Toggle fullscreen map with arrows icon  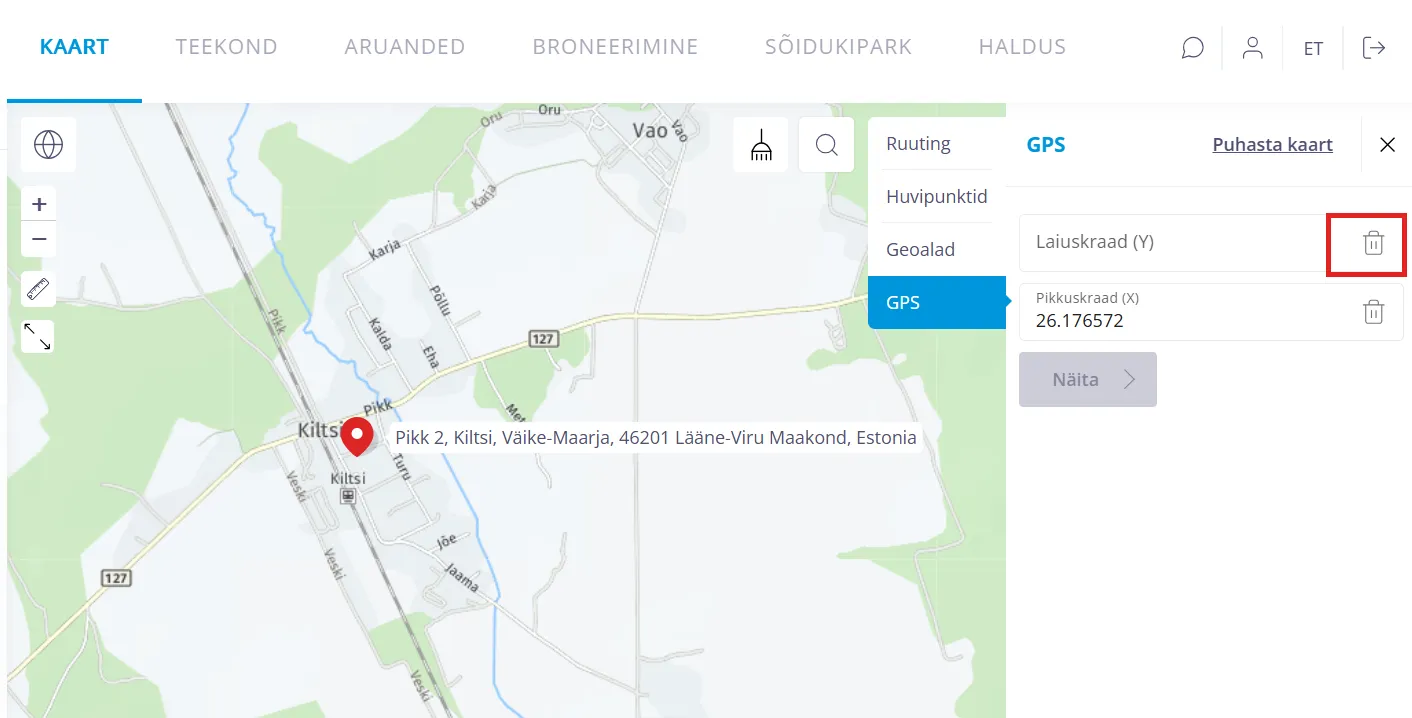pos(38,336)
